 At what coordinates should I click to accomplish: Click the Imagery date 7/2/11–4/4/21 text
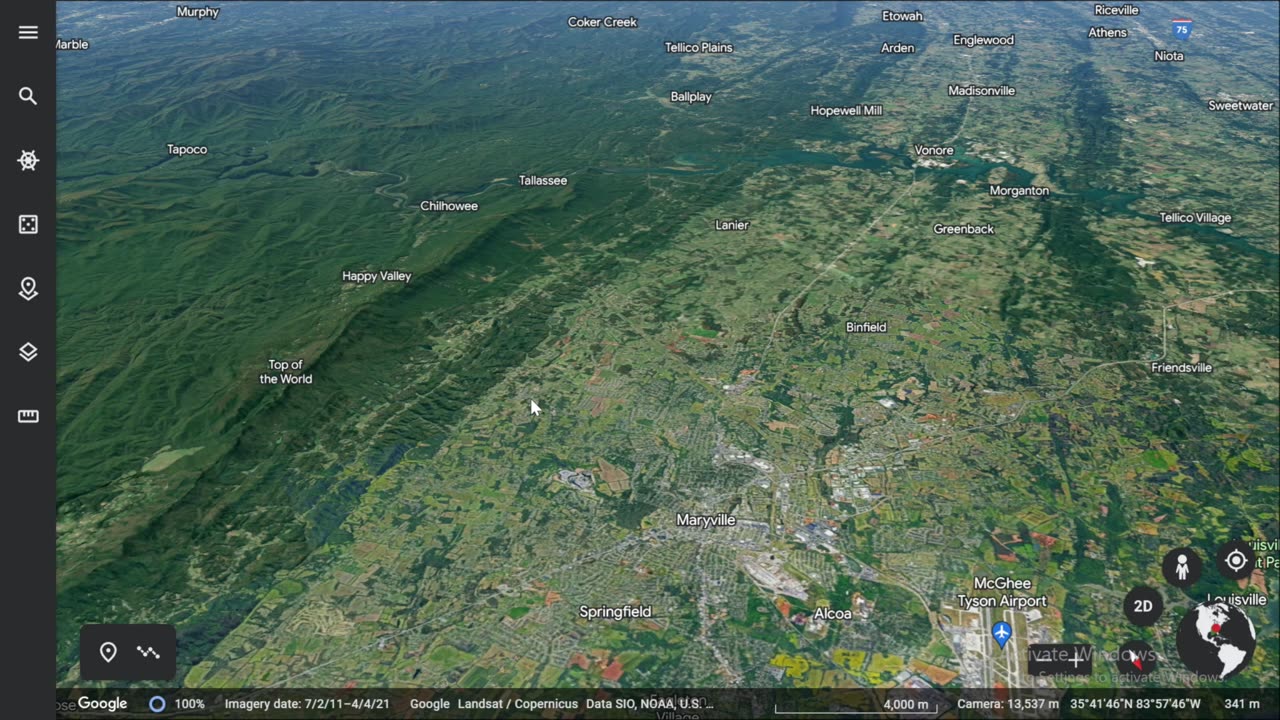tap(307, 704)
